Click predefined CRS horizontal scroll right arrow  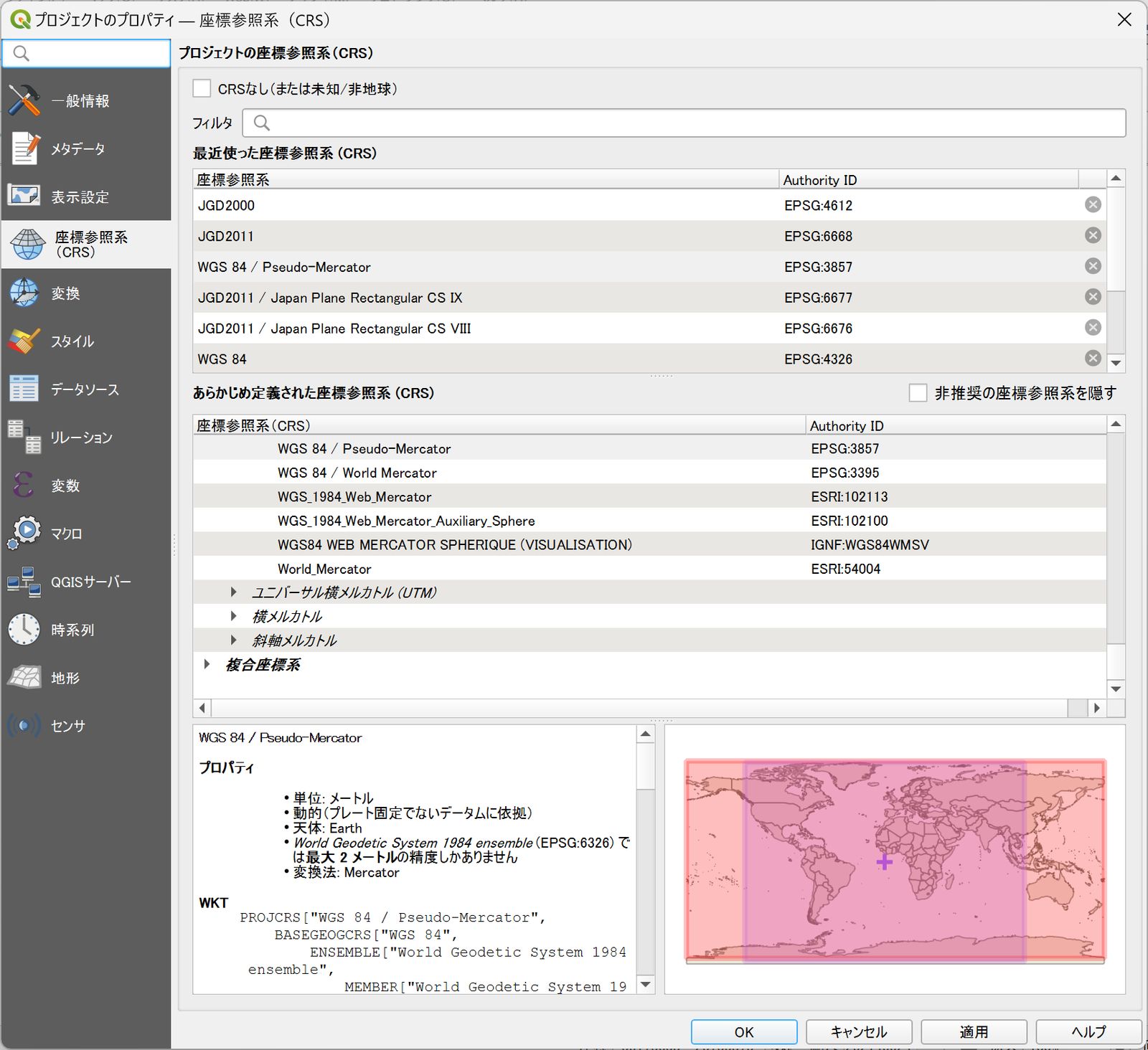click(x=1096, y=709)
